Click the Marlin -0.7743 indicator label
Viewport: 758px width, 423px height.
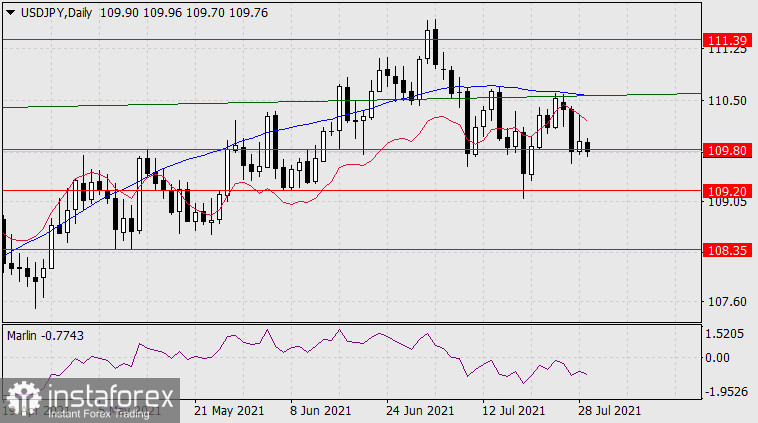click(x=45, y=335)
